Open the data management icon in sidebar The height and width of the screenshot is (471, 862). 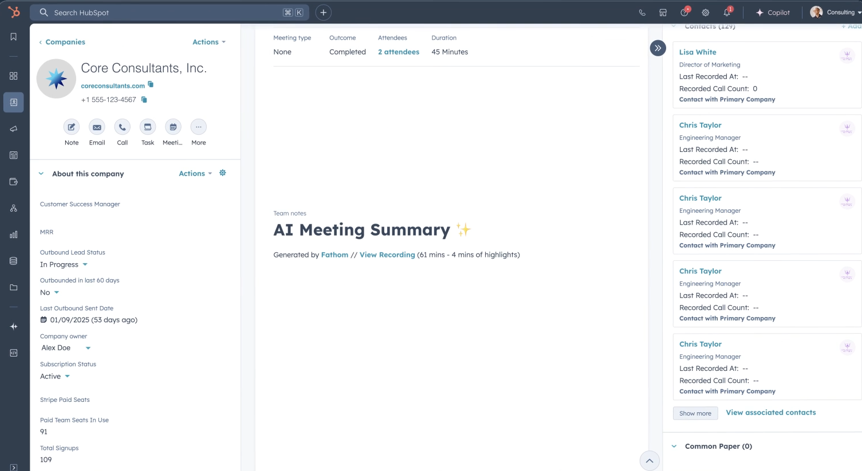(14, 261)
